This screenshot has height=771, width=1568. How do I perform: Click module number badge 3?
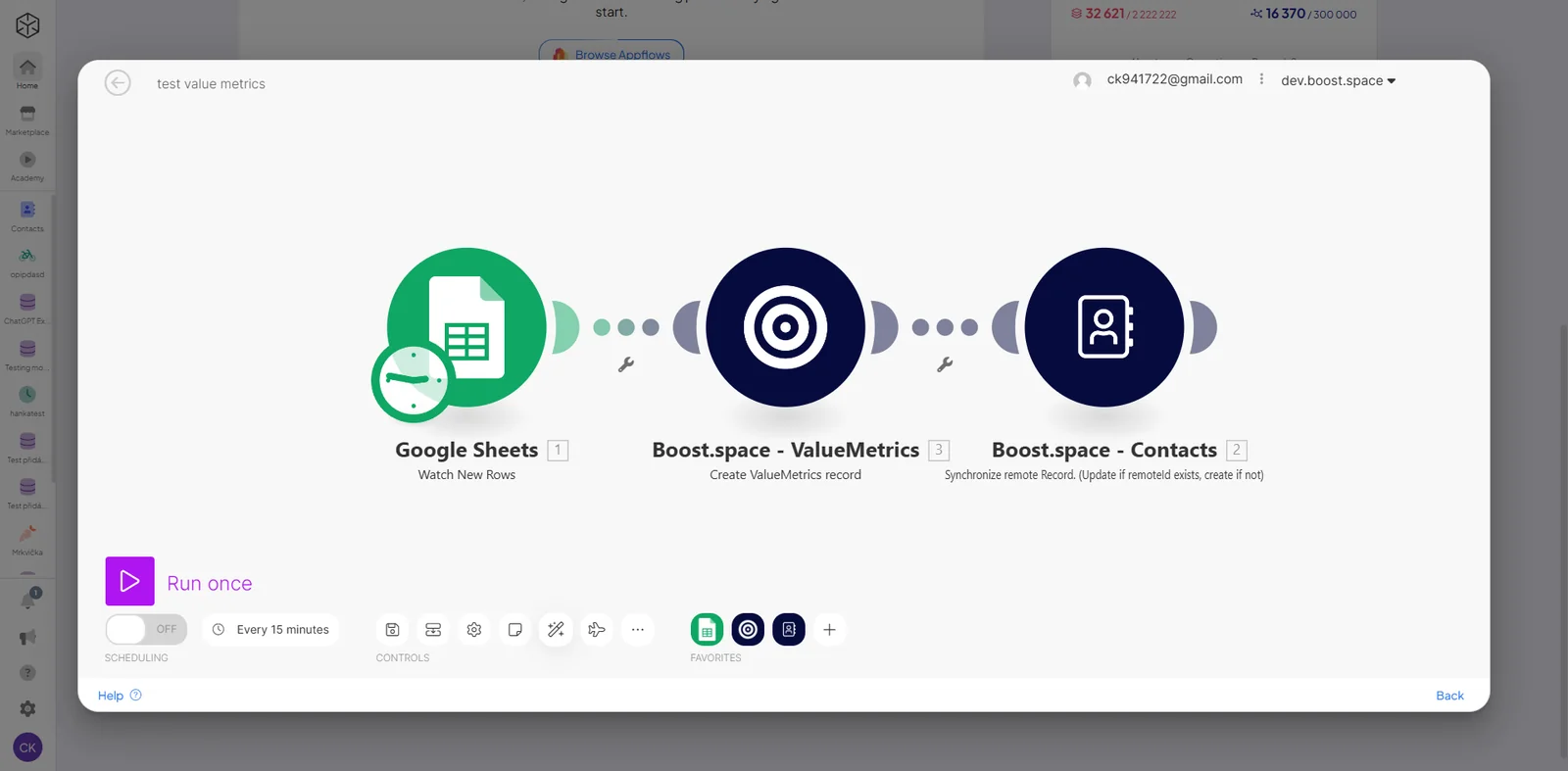[x=939, y=450]
